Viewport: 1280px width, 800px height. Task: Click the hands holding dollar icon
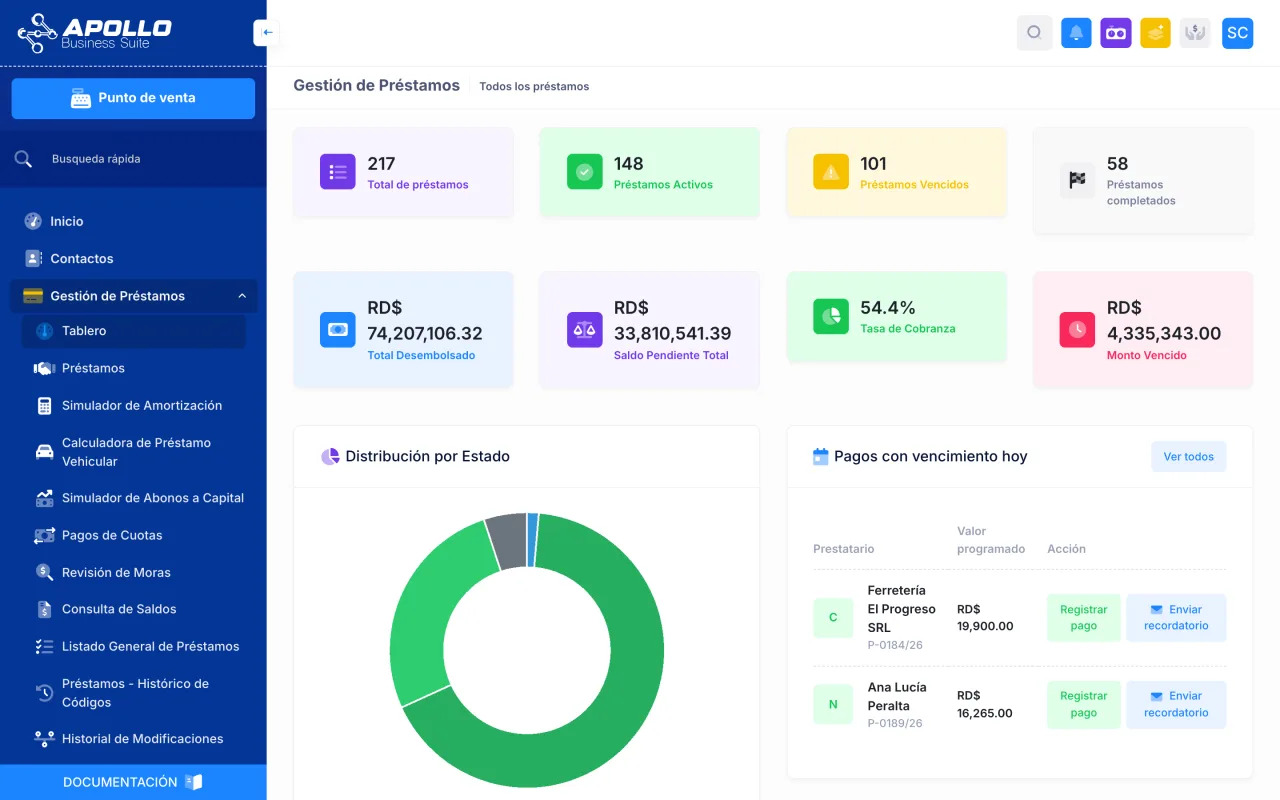pyautogui.click(x=1195, y=33)
